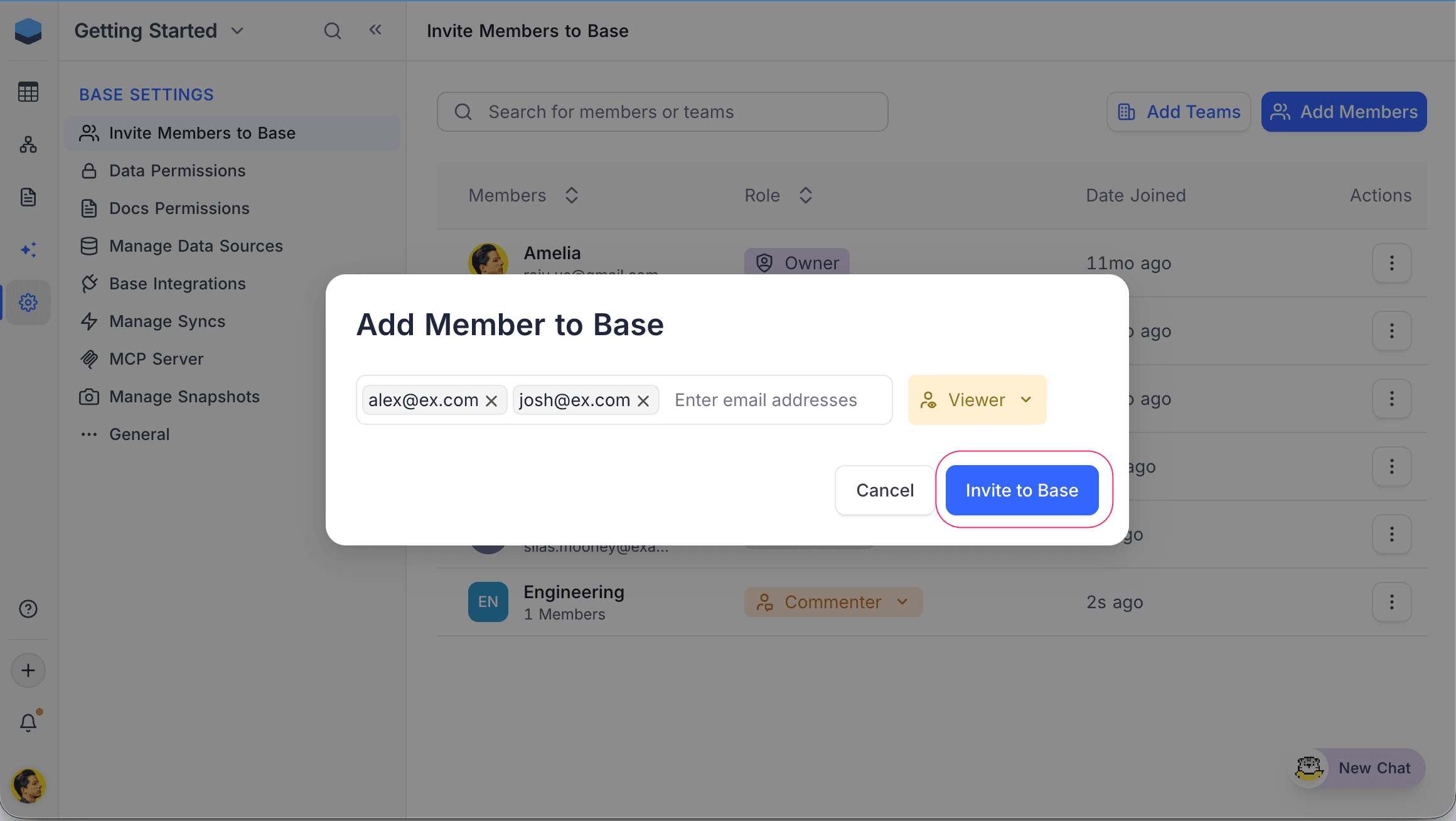The image size is (1456, 821).
Task: Expand the Getting Started base dropdown
Action: [x=237, y=31]
